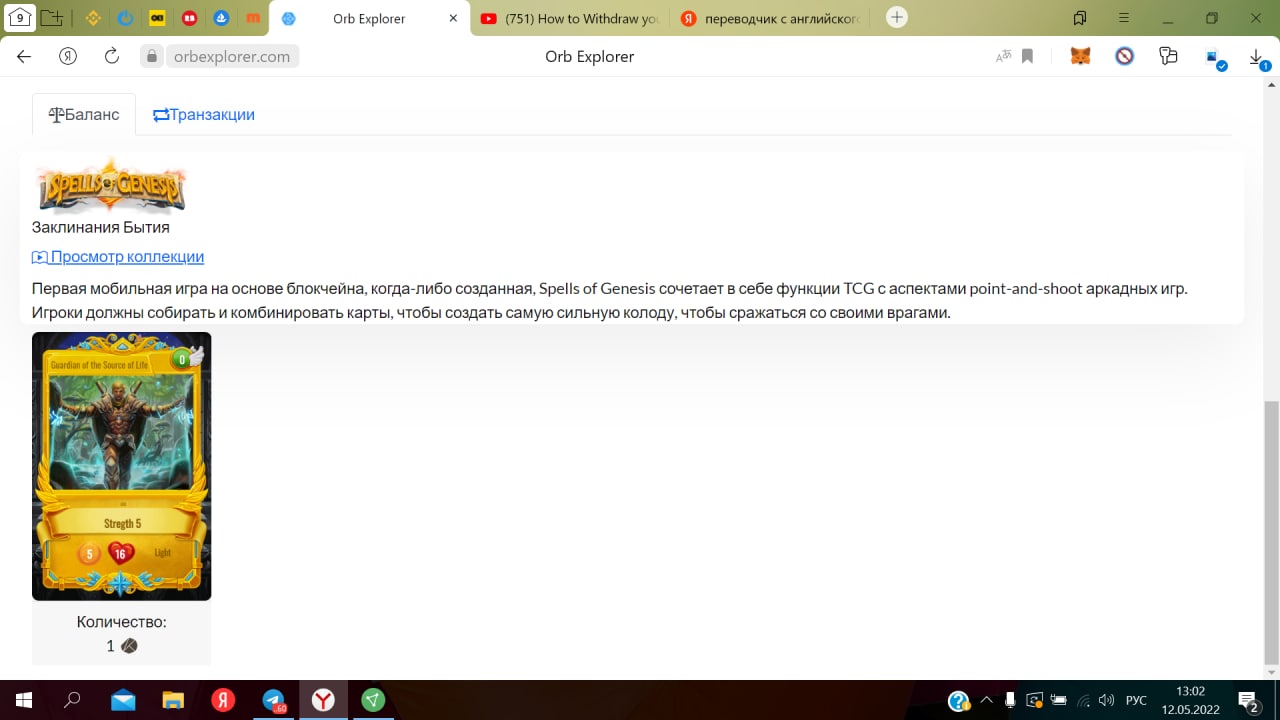
Task: Click the orbexplorer.com address field
Action: [231, 56]
